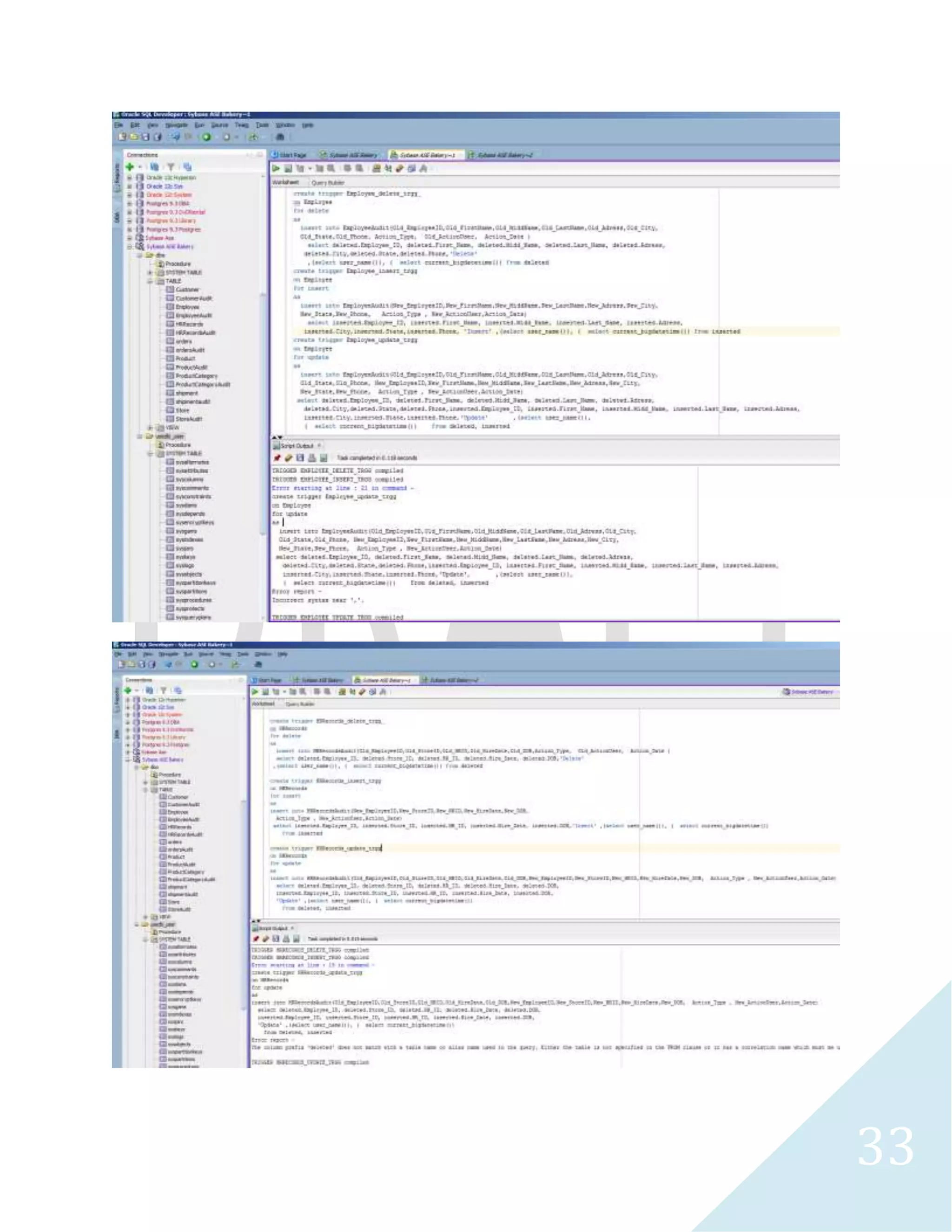Click green plus New Connection icon, upper window
This screenshot has height=1232, width=952.
tap(130, 167)
